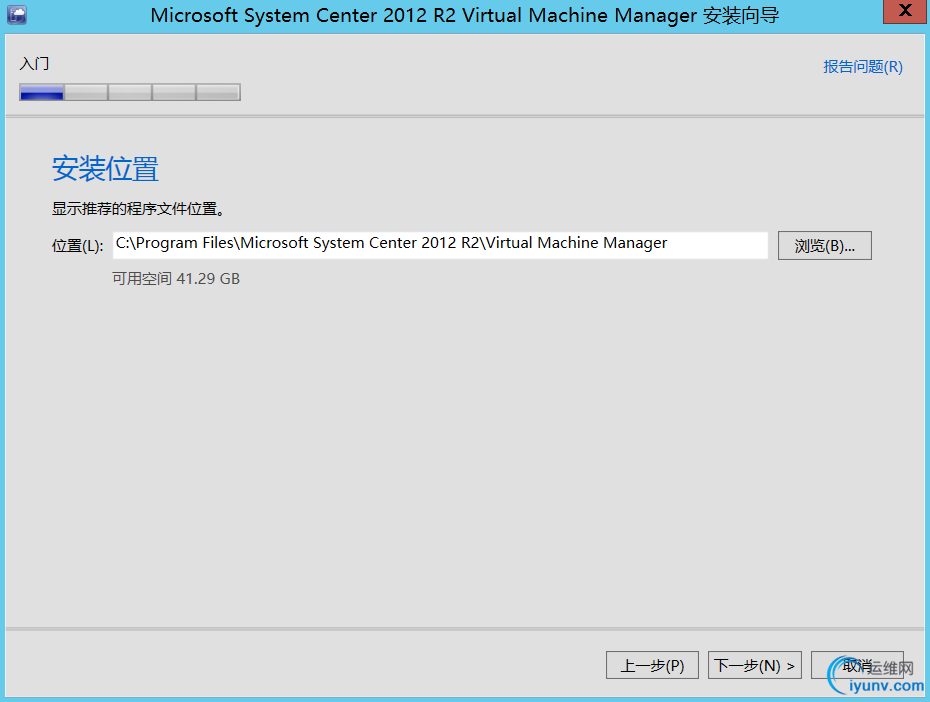Open the 报告问题(R) link
Screen dimensions: 930x702
[x=862, y=67]
